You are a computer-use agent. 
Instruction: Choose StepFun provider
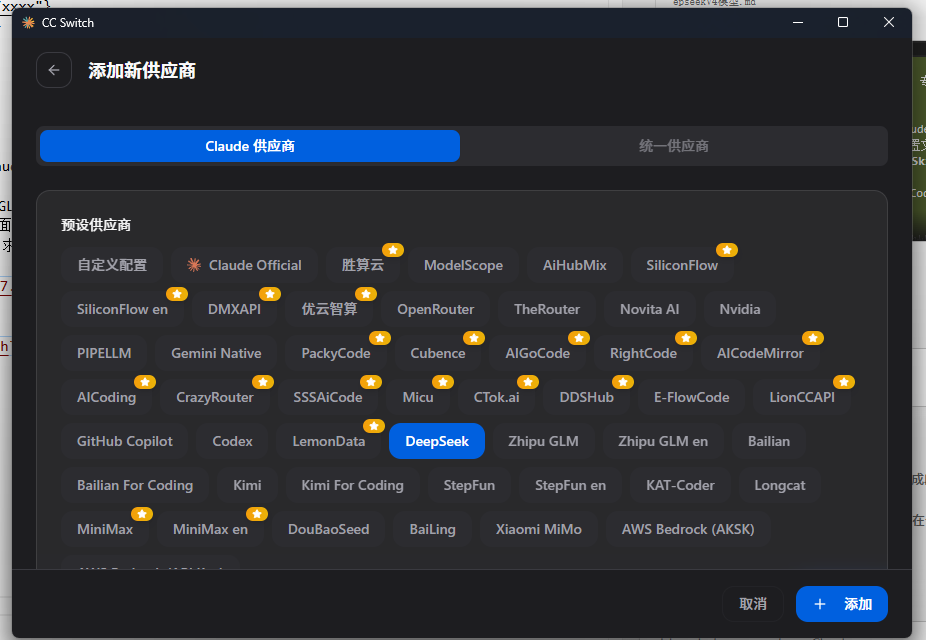click(469, 485)
